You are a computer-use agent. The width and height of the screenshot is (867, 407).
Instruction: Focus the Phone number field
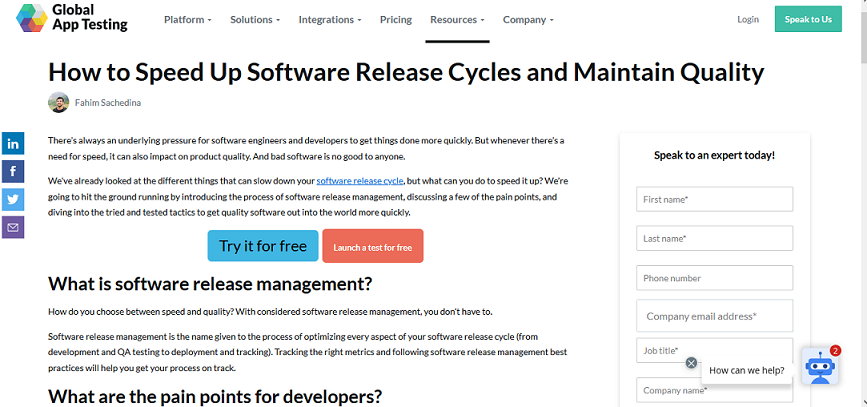coord(714,278)
